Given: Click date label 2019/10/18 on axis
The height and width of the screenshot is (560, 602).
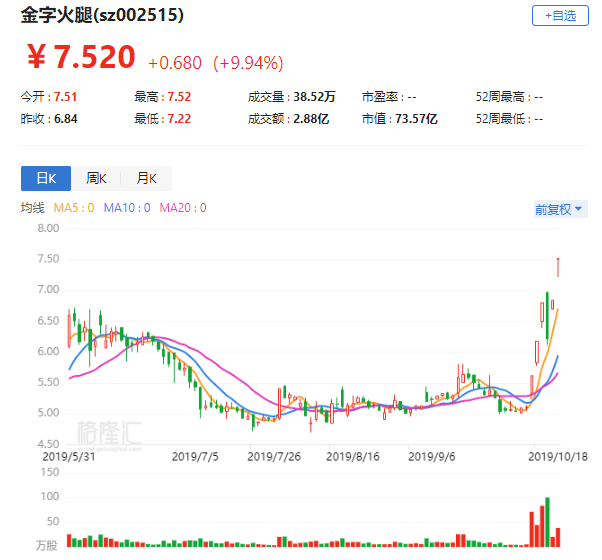Looking at the screenshot, I should tap(558, 457).
